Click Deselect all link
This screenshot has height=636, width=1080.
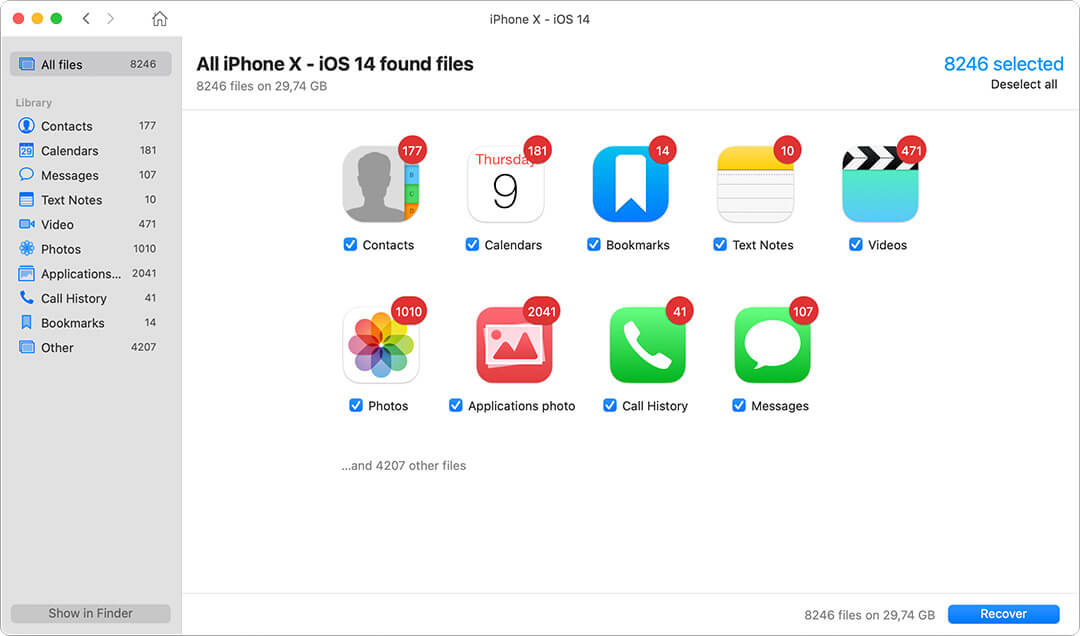coord(1024,84)
